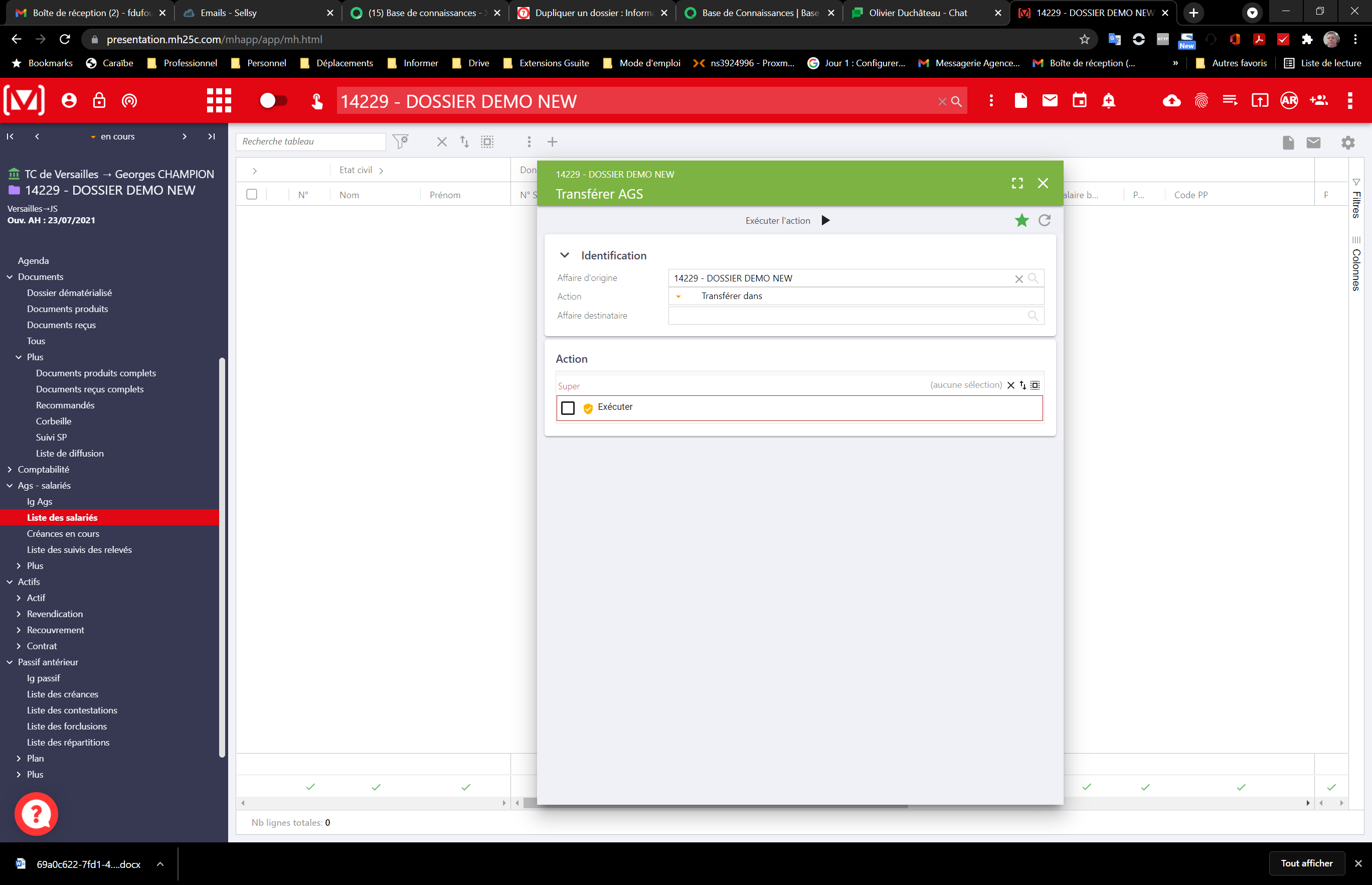
Task: Click the fingerprint icon in header
Action: coord(1201,101)
